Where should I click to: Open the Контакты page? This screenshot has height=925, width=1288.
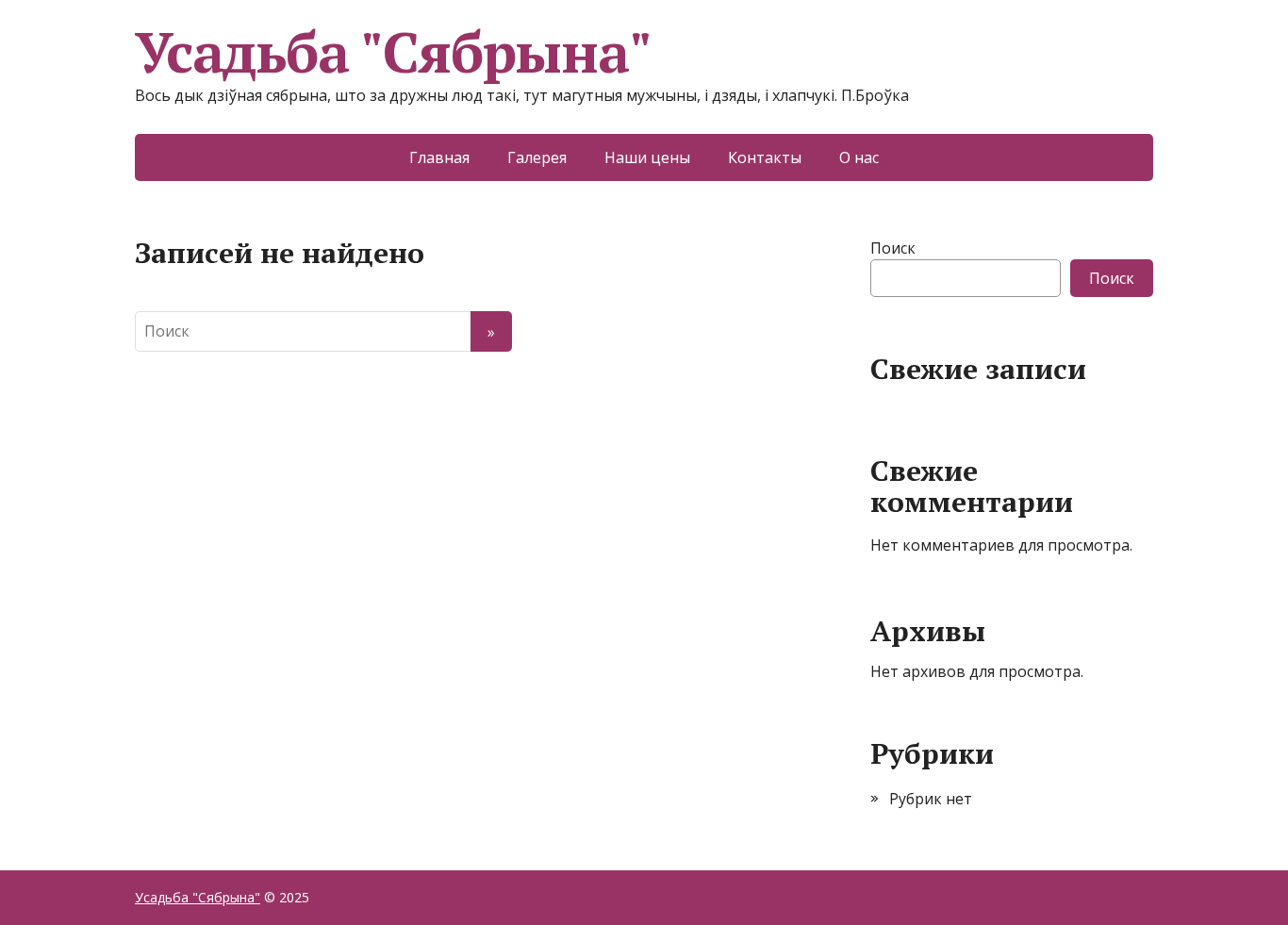765,157
